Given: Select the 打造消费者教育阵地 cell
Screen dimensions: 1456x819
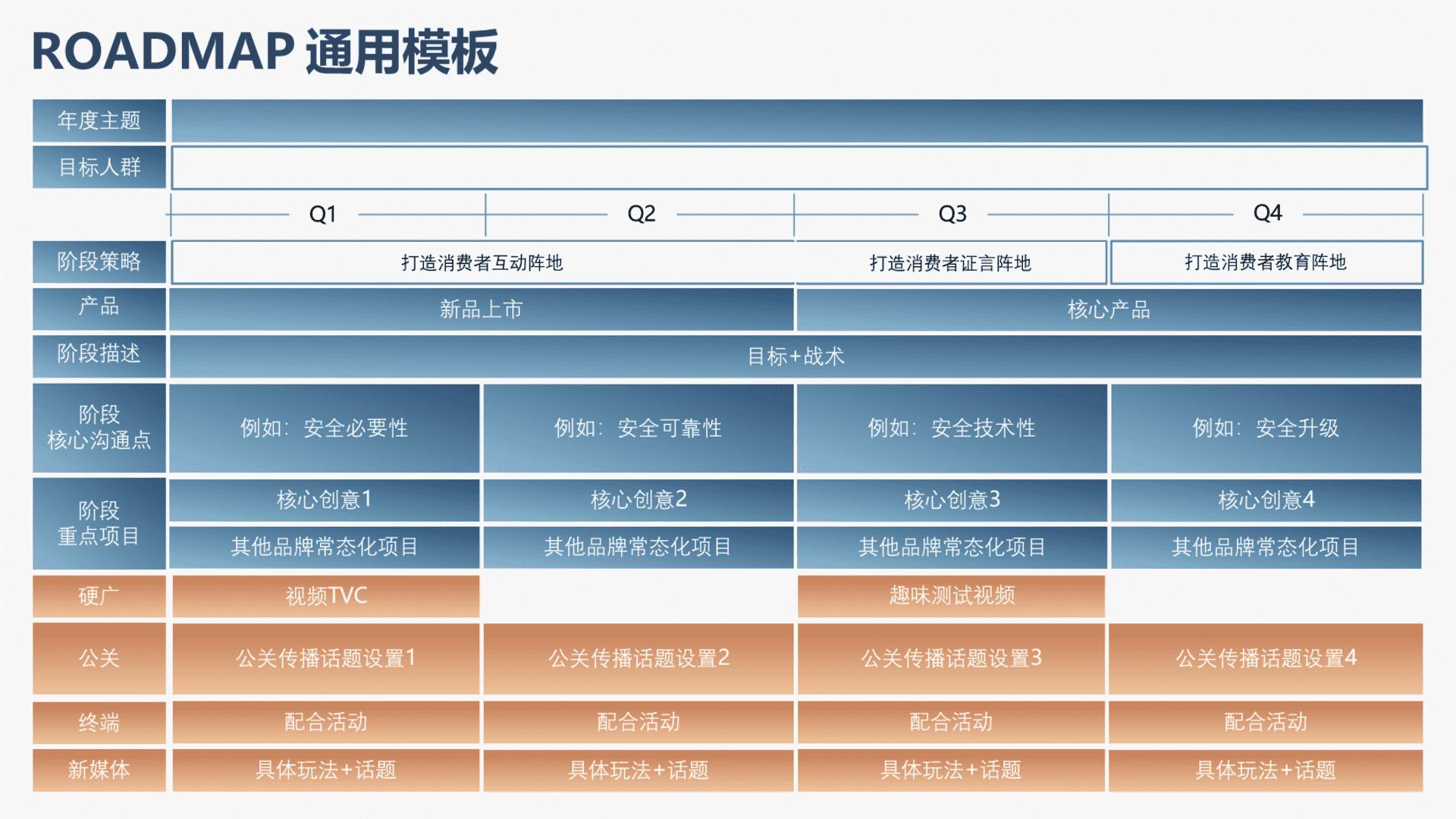Looking at the screenshot, I should [x=1265, y=262].
